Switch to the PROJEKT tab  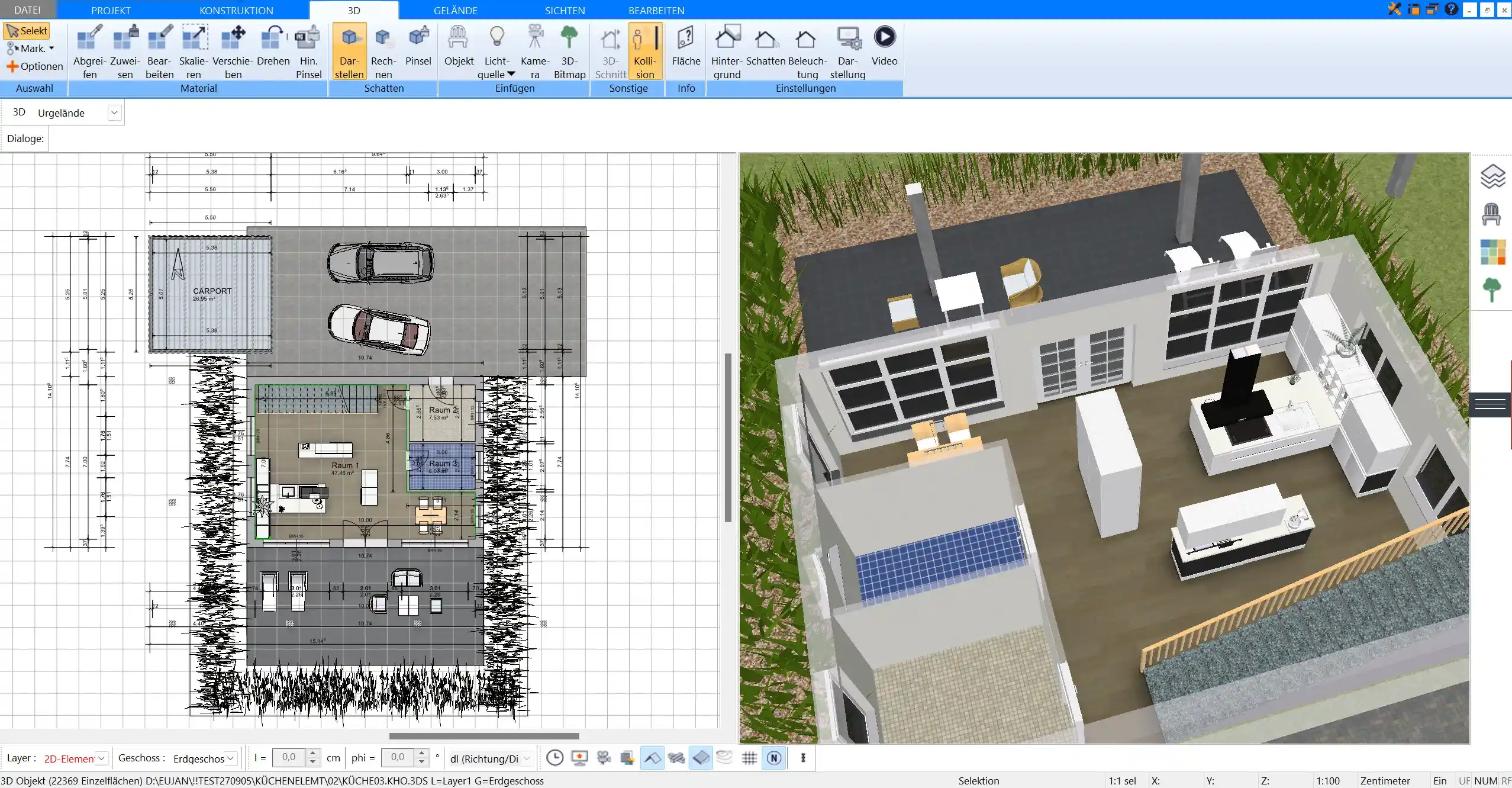click(x=111, y=10)
